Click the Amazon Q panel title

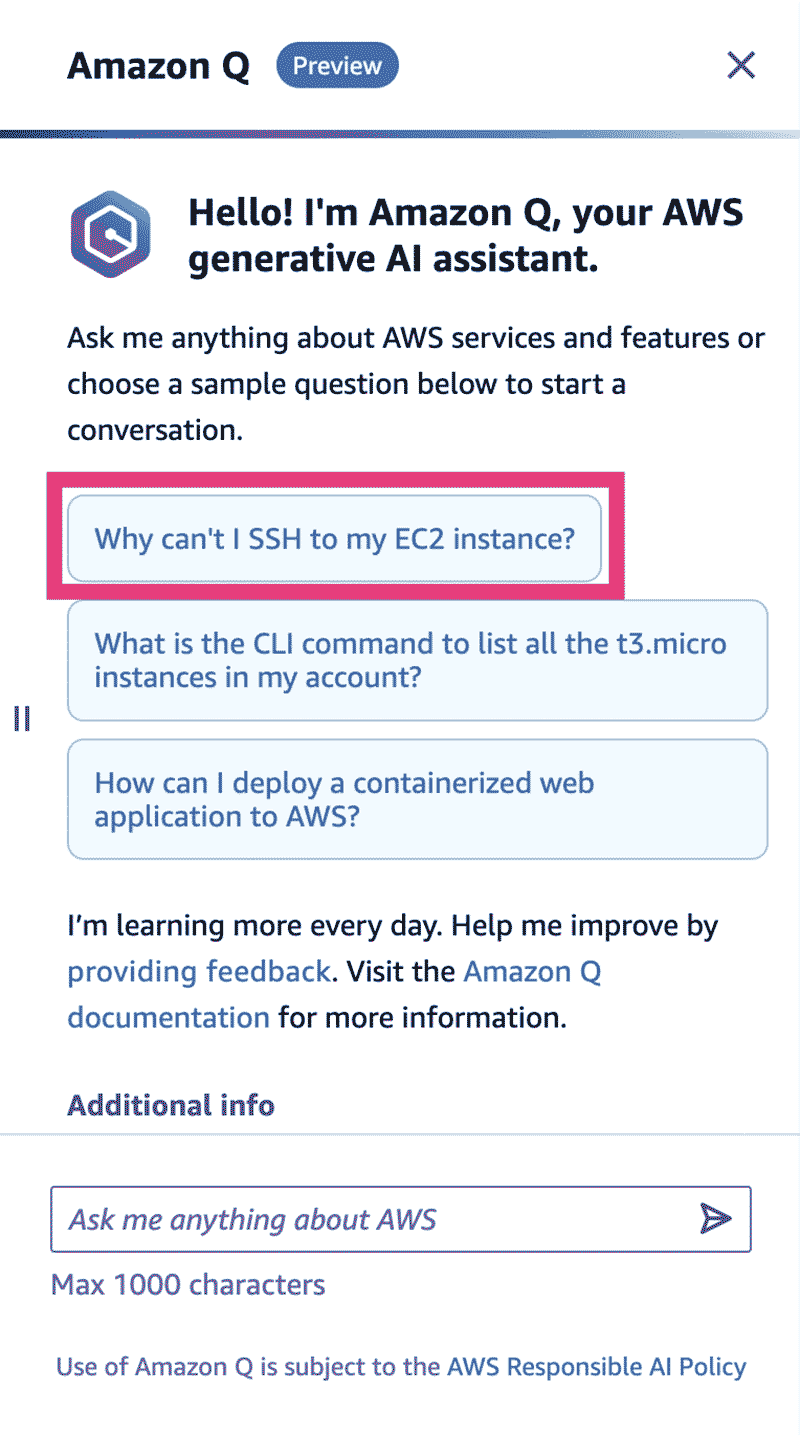point(158,67)
